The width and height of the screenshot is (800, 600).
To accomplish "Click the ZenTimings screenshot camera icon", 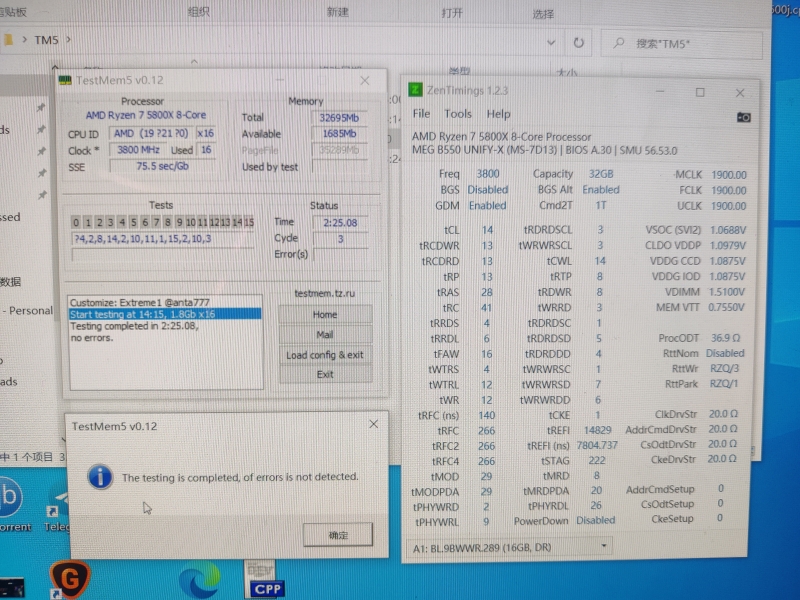I will [744, 115].
